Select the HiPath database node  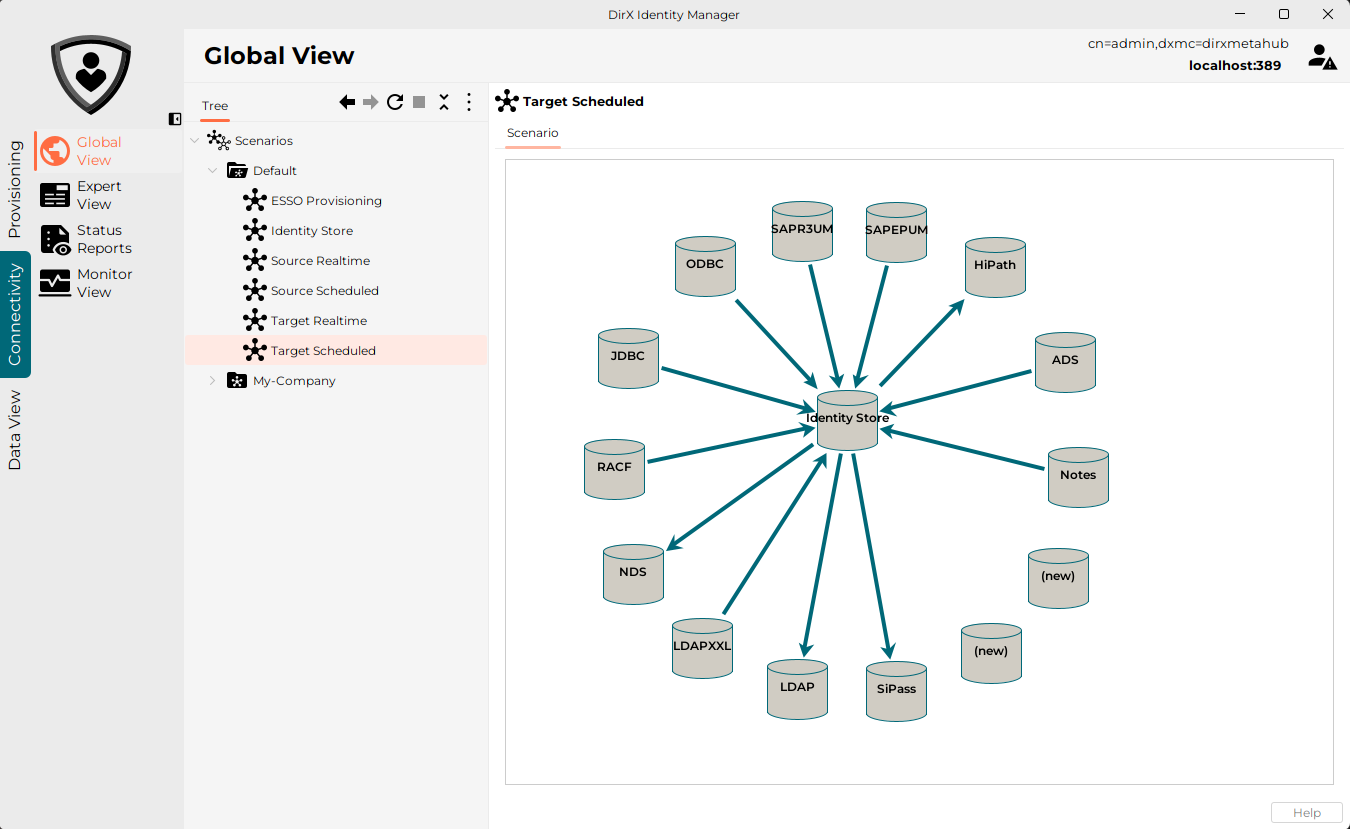[x=995, y=267]
